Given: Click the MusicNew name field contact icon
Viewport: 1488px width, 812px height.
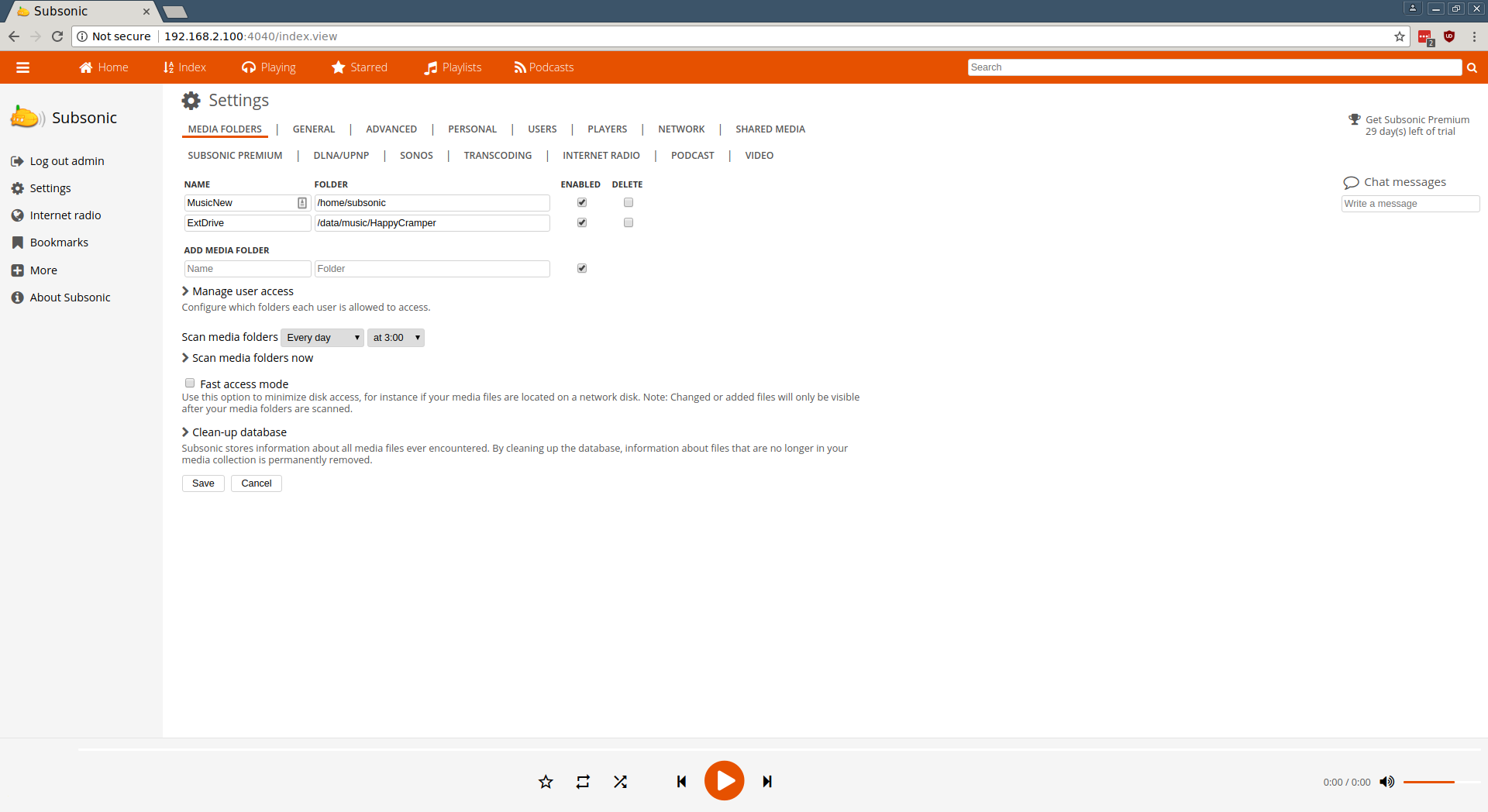Looking at the screenshot, I should click(x=302, y=203).
